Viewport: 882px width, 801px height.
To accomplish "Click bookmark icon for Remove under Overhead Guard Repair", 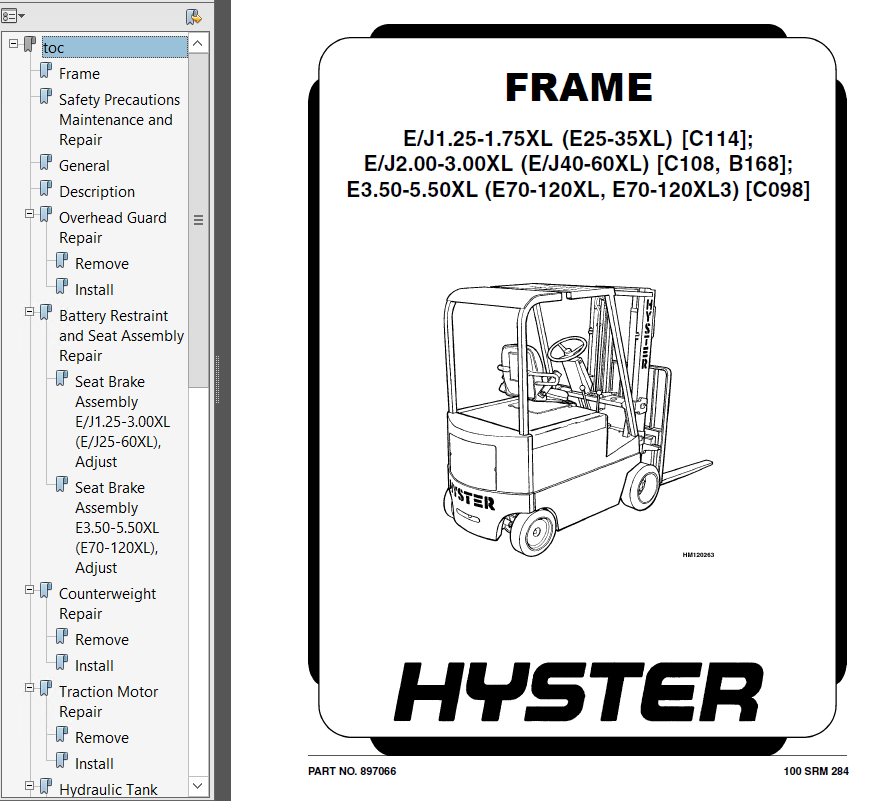I will [62, 262].
